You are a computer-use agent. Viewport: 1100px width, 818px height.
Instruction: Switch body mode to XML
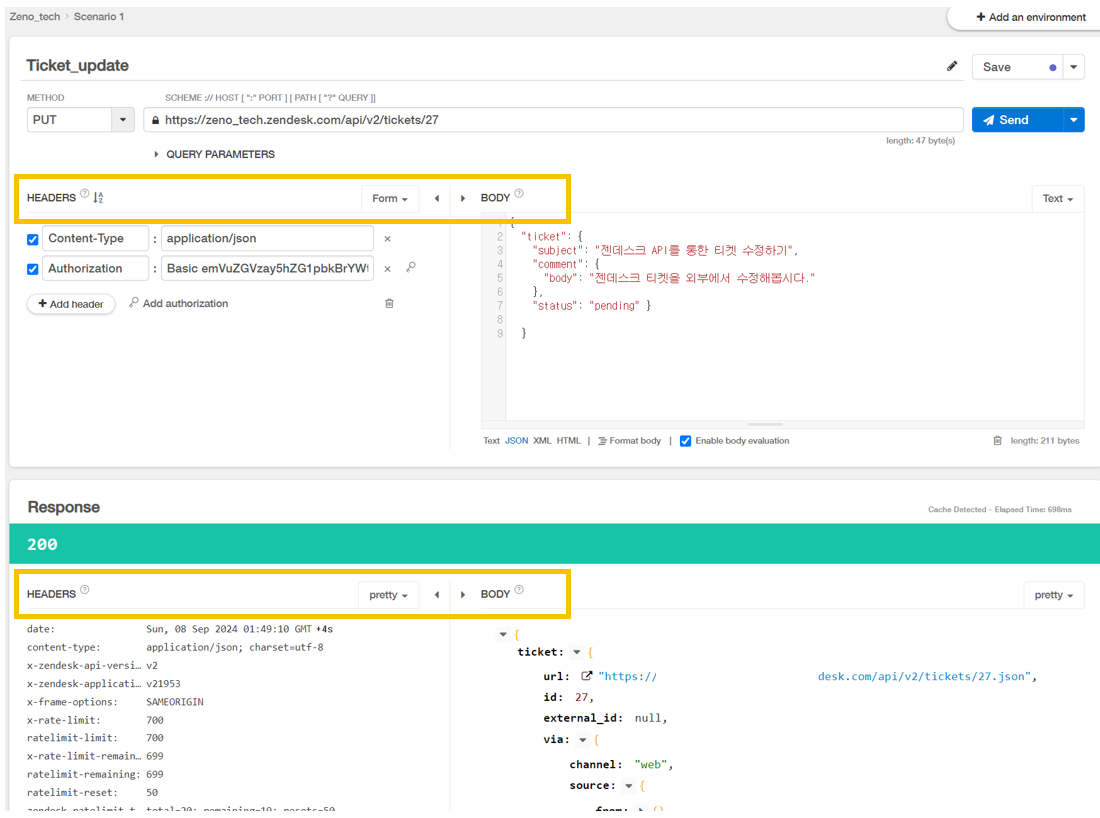542,441
